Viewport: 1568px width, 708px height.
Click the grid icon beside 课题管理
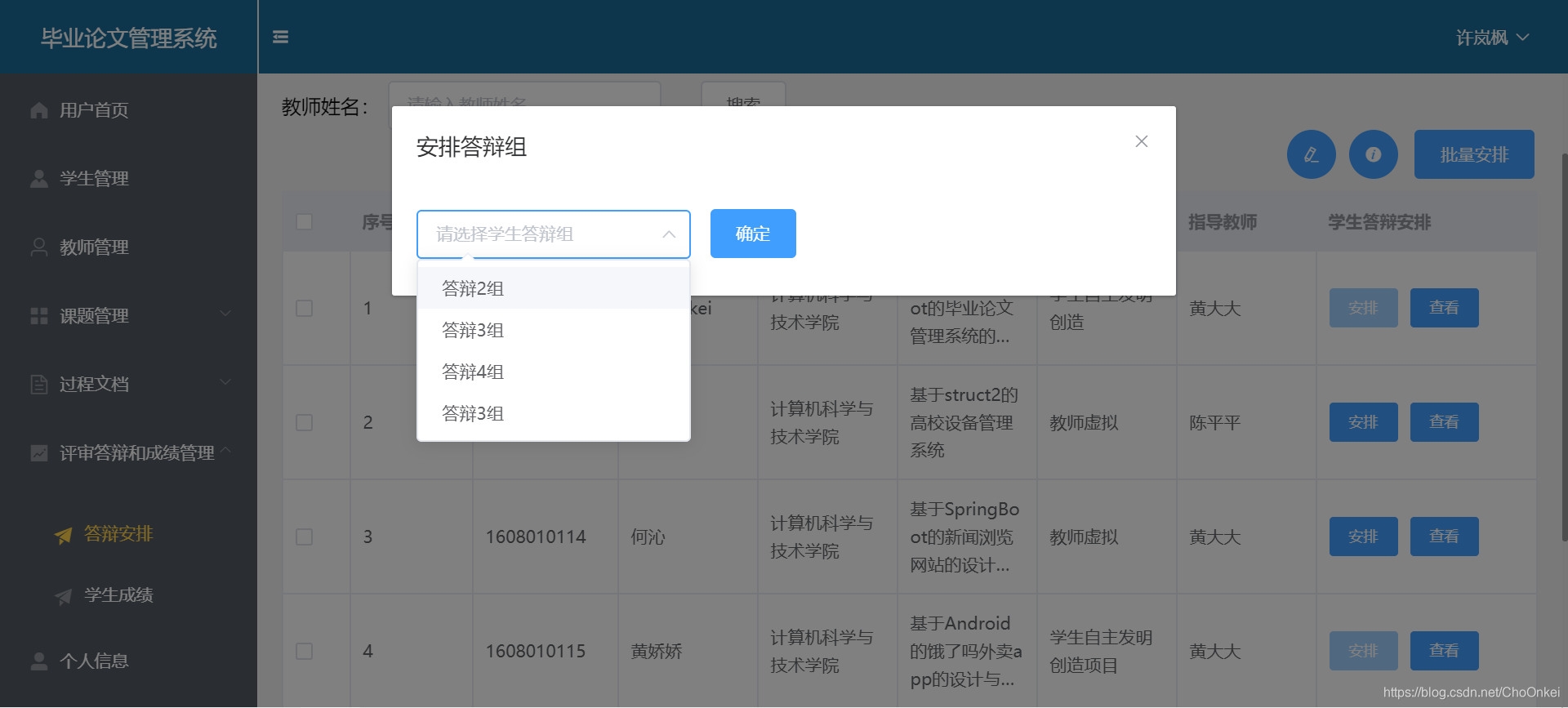(x=39, y=316)
